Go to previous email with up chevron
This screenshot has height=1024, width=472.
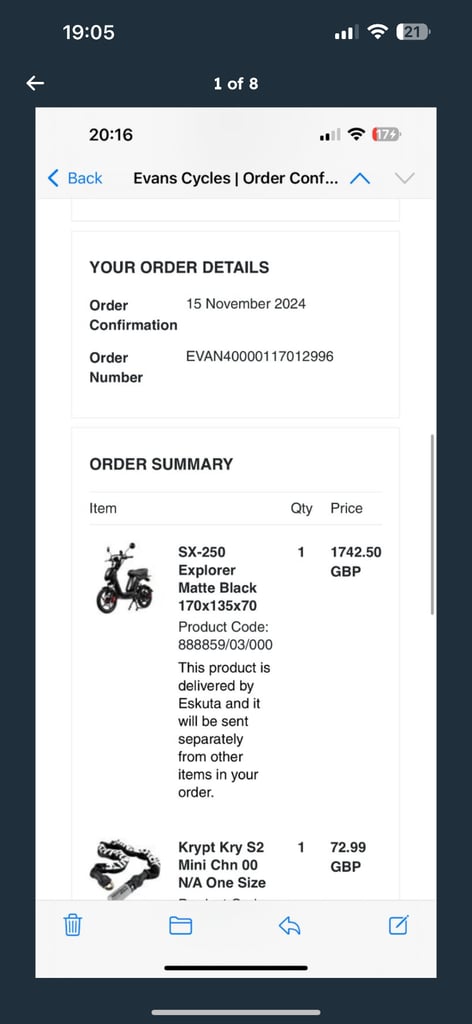[x=360, y=178]
